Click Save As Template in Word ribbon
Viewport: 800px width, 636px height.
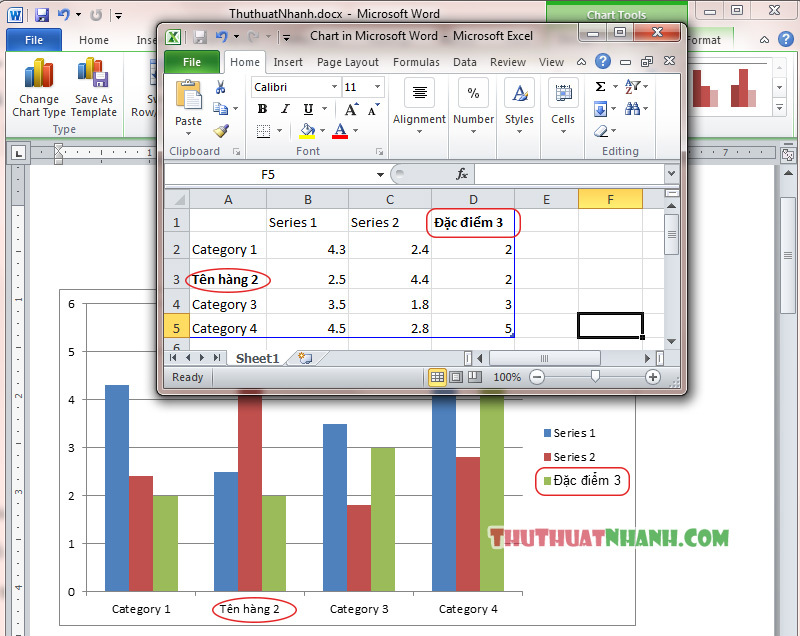tap(94, 88)
